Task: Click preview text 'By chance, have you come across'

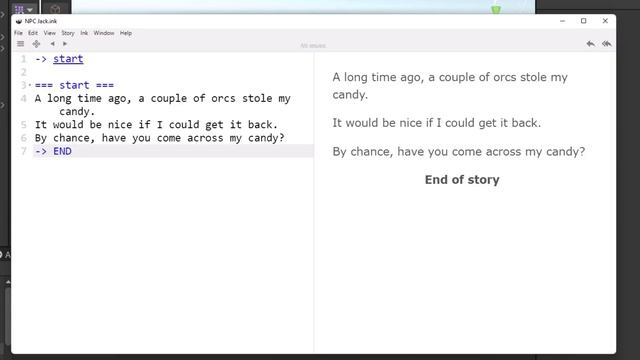Action: click(x=459, y=152)
